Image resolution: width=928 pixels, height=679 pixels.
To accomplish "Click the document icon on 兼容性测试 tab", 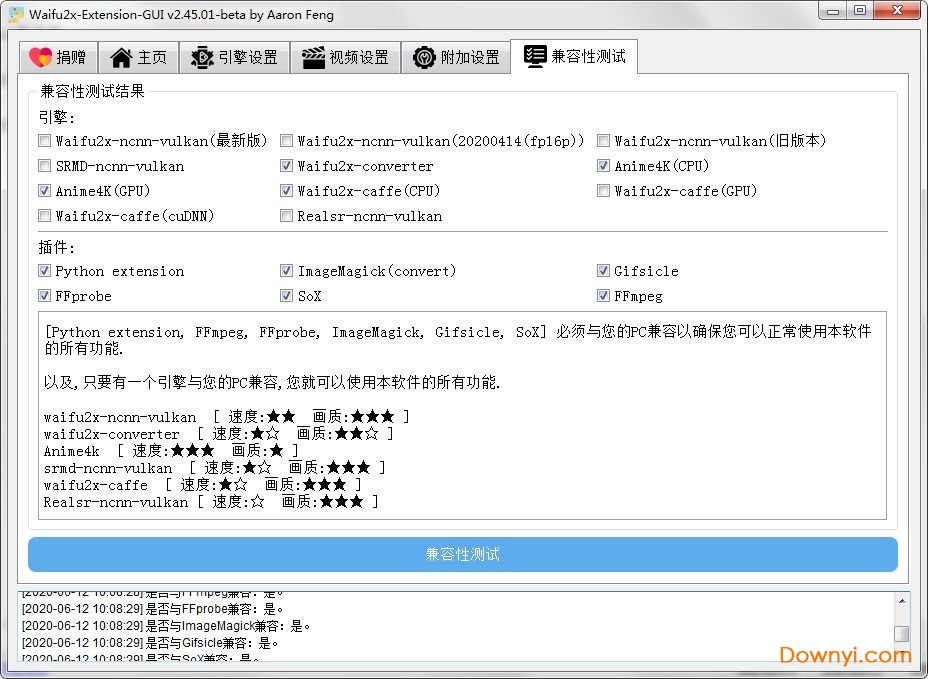I will [x=534, y=57].
